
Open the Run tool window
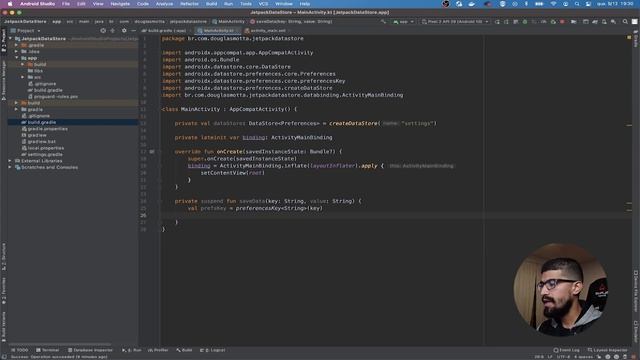coord(131,350)
